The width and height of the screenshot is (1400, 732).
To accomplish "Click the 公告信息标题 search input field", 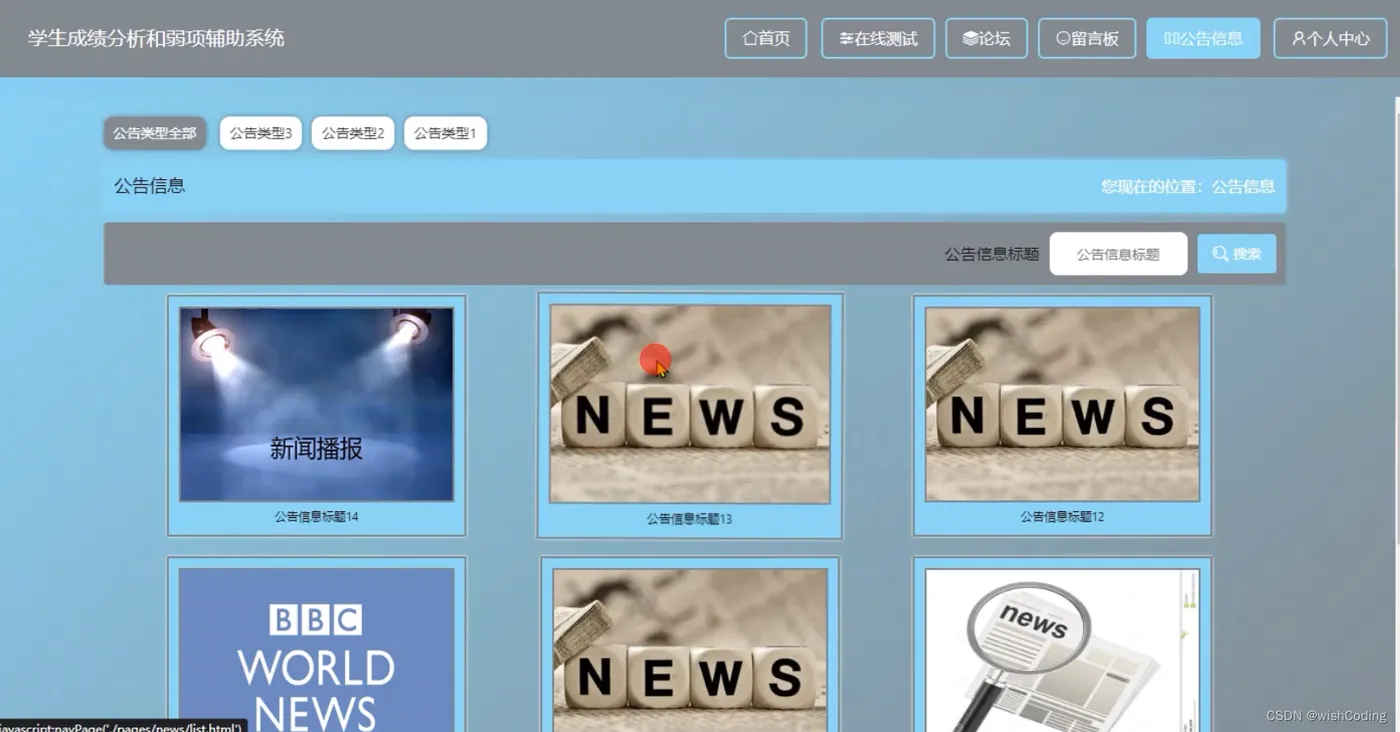I will [1118, 254].
